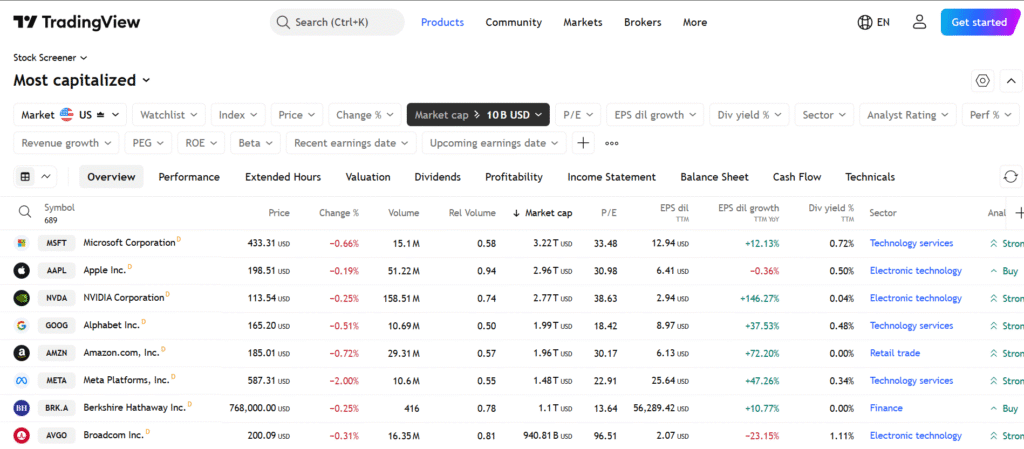Open Recent earnings date filter
Image resolution: width=1024 pixels, height=449 pixels.
pos(351,143)
